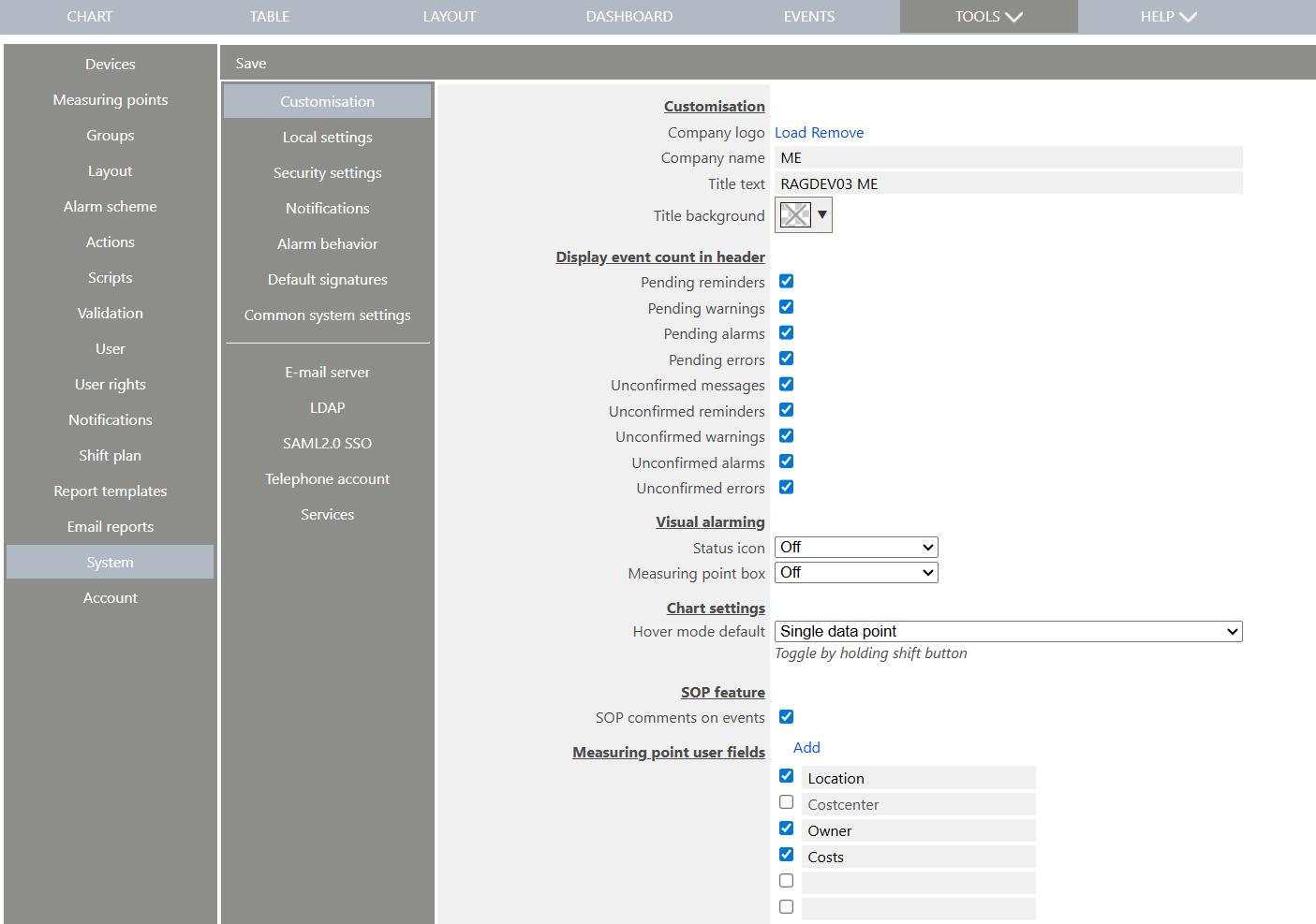Image resolution: width=1316 pixels, height=924 pixels.
Task: Open the Security settings page
Action: tap(327, 172)
